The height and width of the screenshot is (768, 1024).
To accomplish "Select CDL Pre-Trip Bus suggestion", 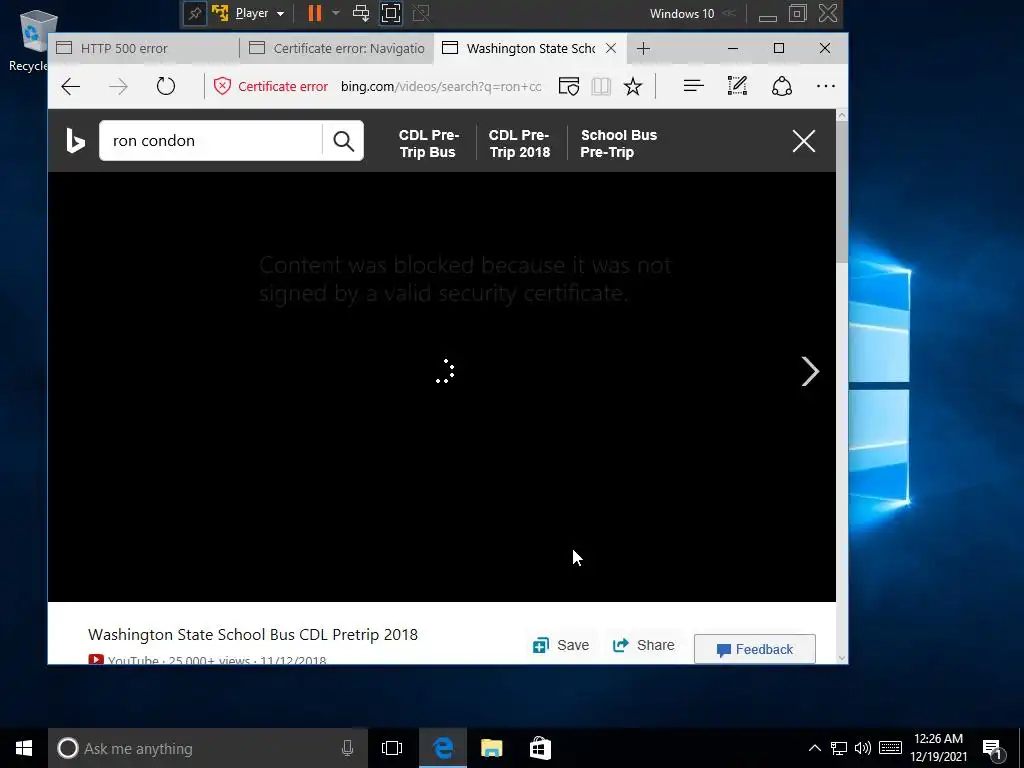I will point(428,144).
